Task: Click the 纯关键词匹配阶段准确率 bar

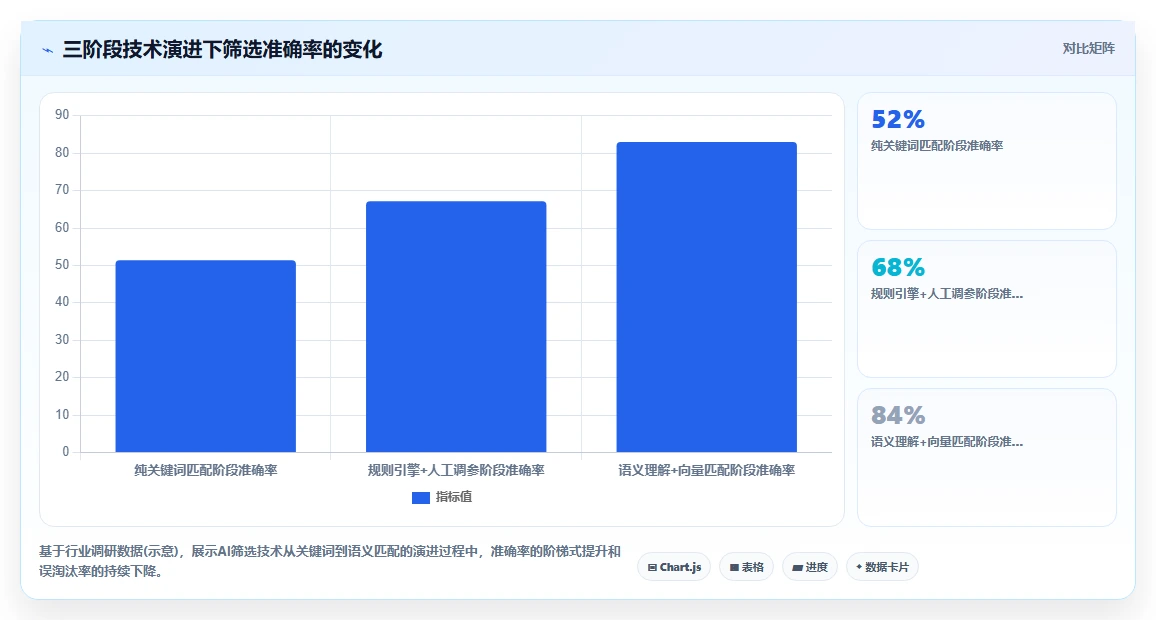Action: pyautogui.click(x=206, y=356)
